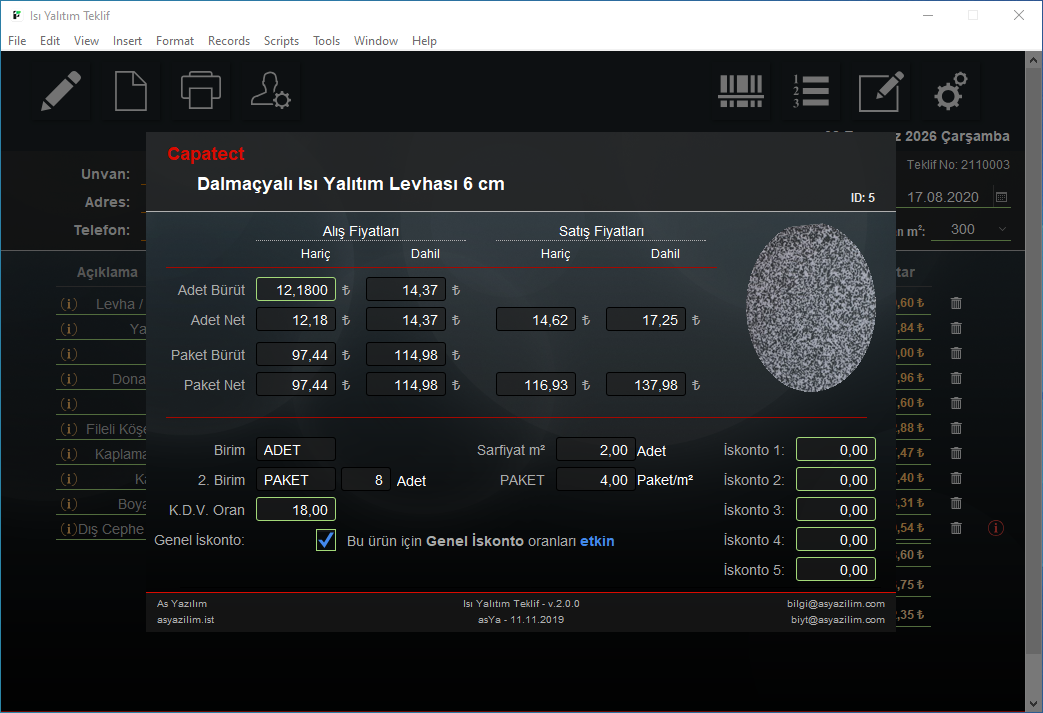This screenshot has width=1043, height=713.
Task: Click the İskonto 2 field
Action: 836,480
